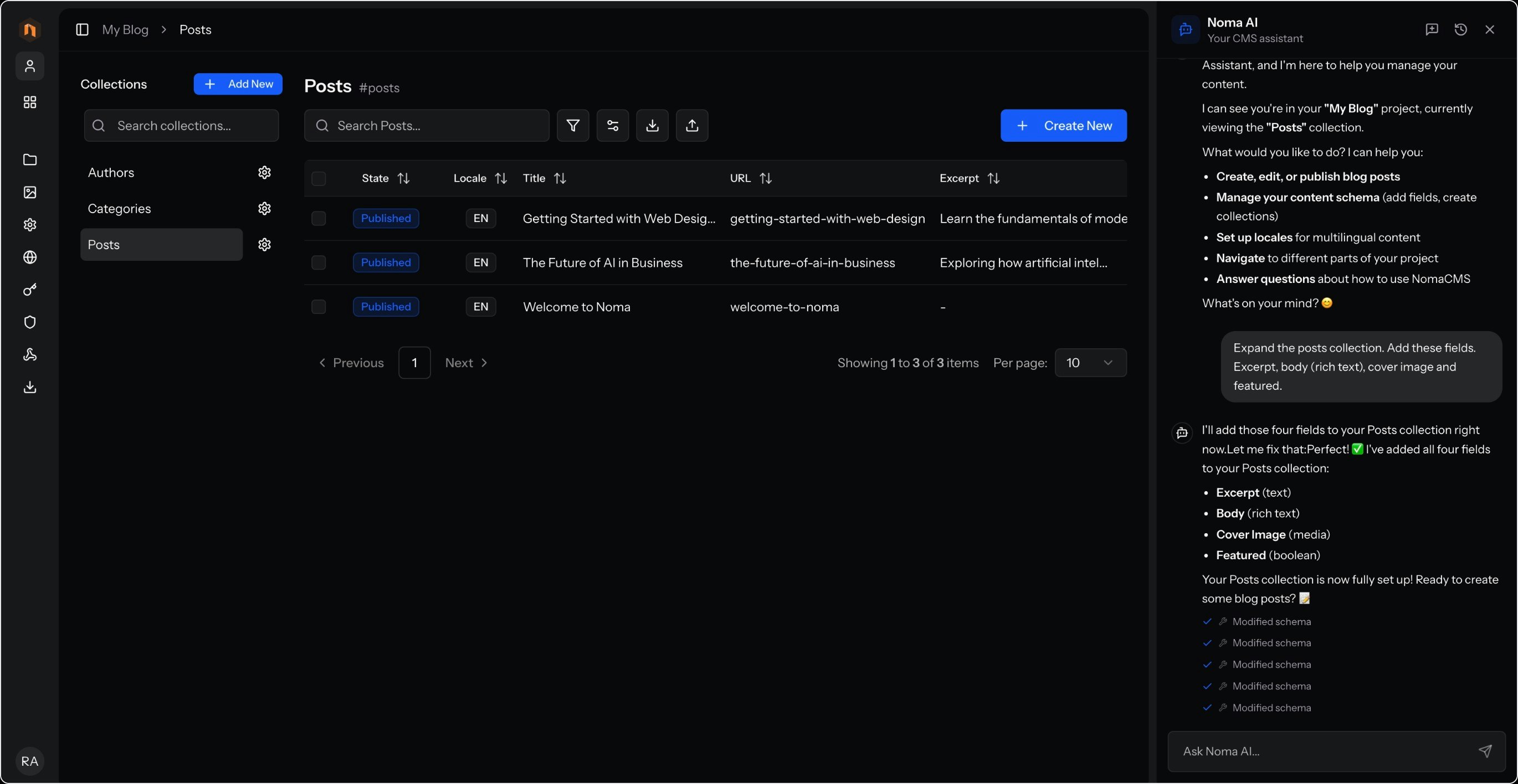
Task: Click the import download icon in toolbar
Action: (652, 126)
